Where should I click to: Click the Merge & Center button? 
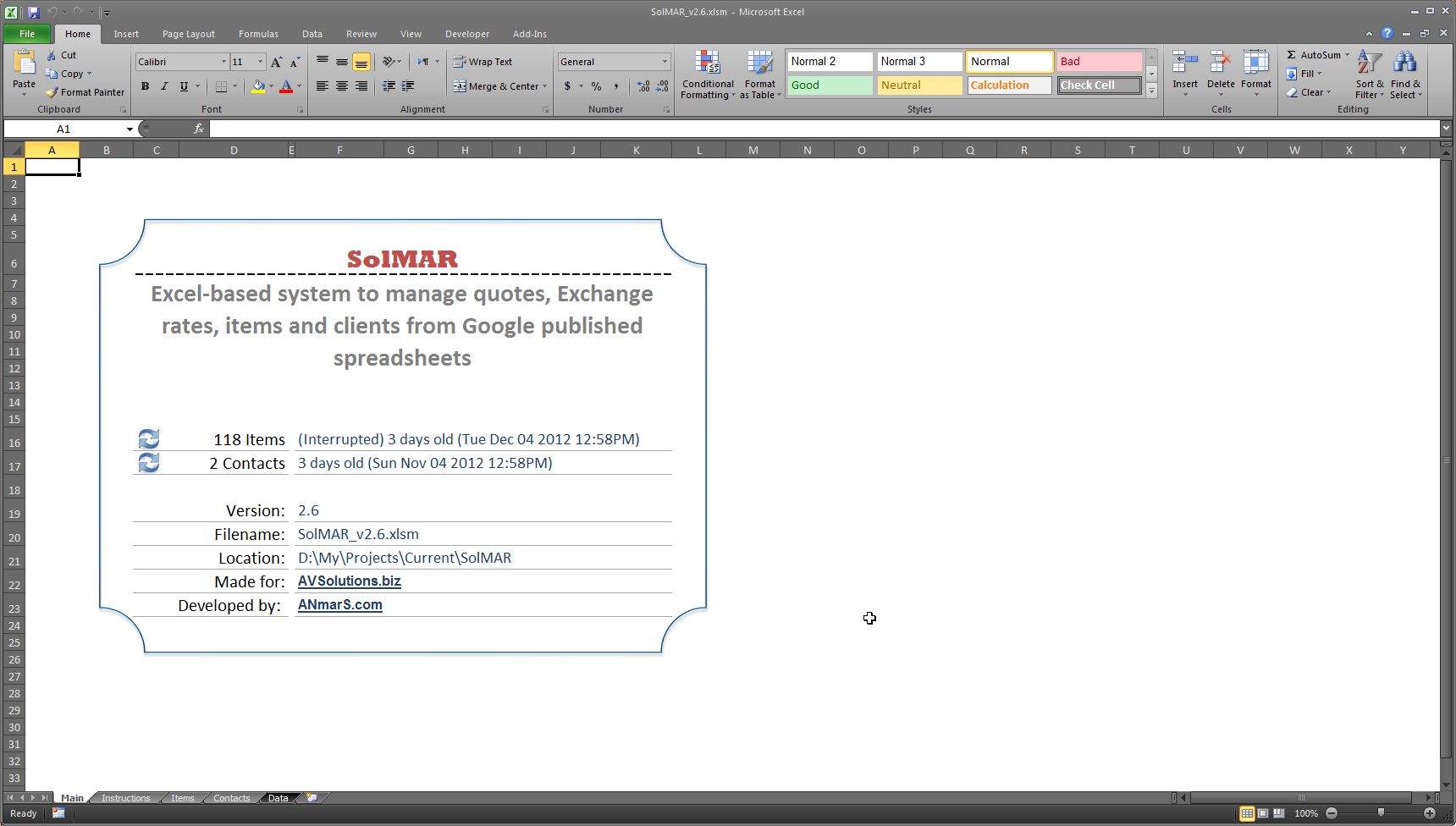point(496,86)
